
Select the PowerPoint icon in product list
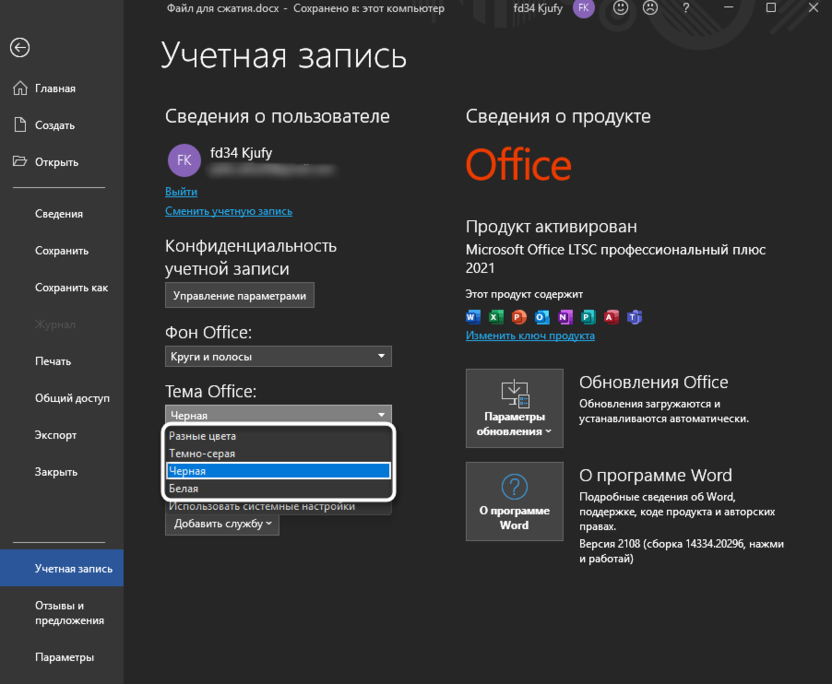(x=518, y=317)
